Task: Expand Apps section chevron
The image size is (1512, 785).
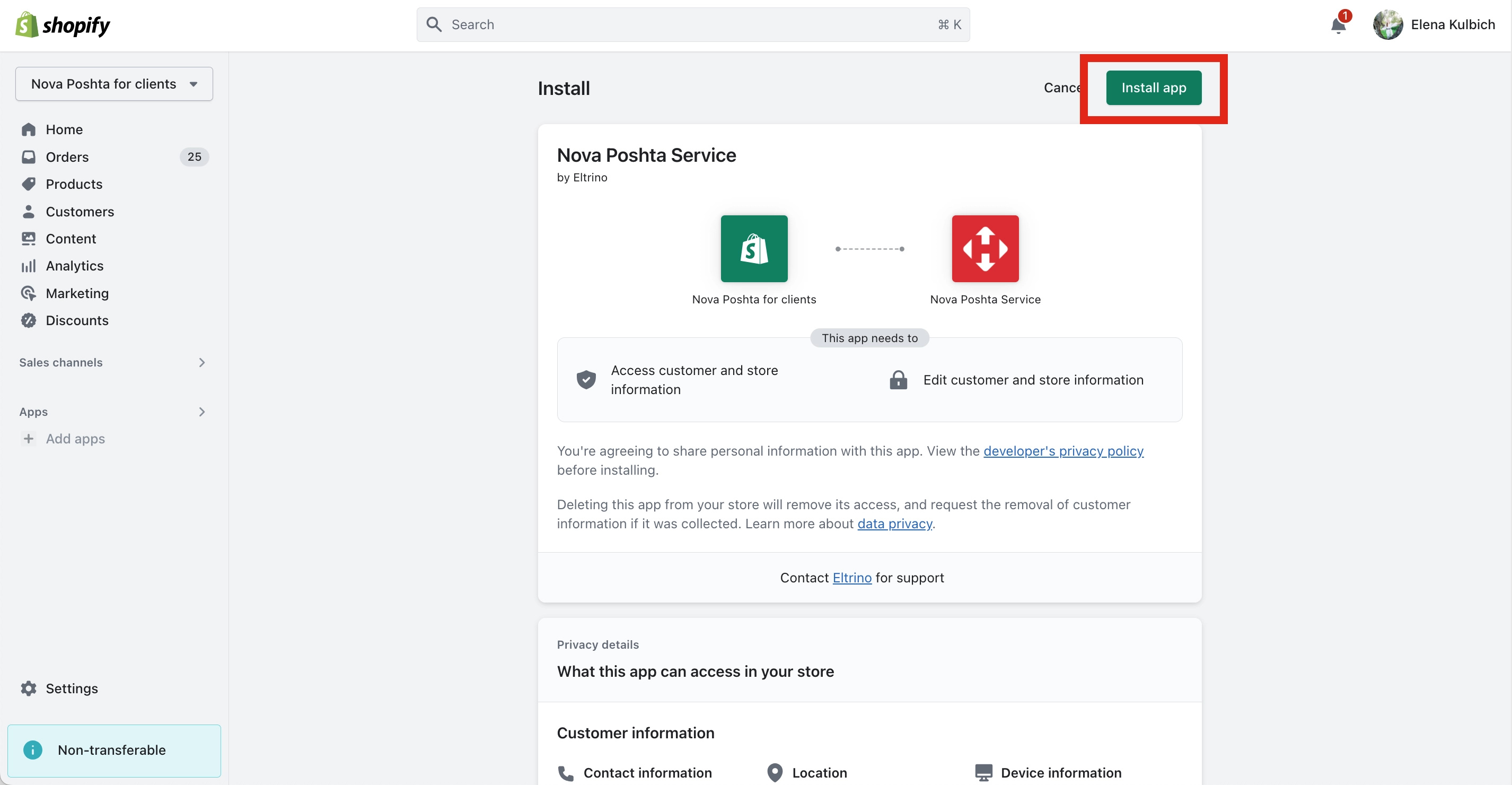Action: click(x=202, y=412)
